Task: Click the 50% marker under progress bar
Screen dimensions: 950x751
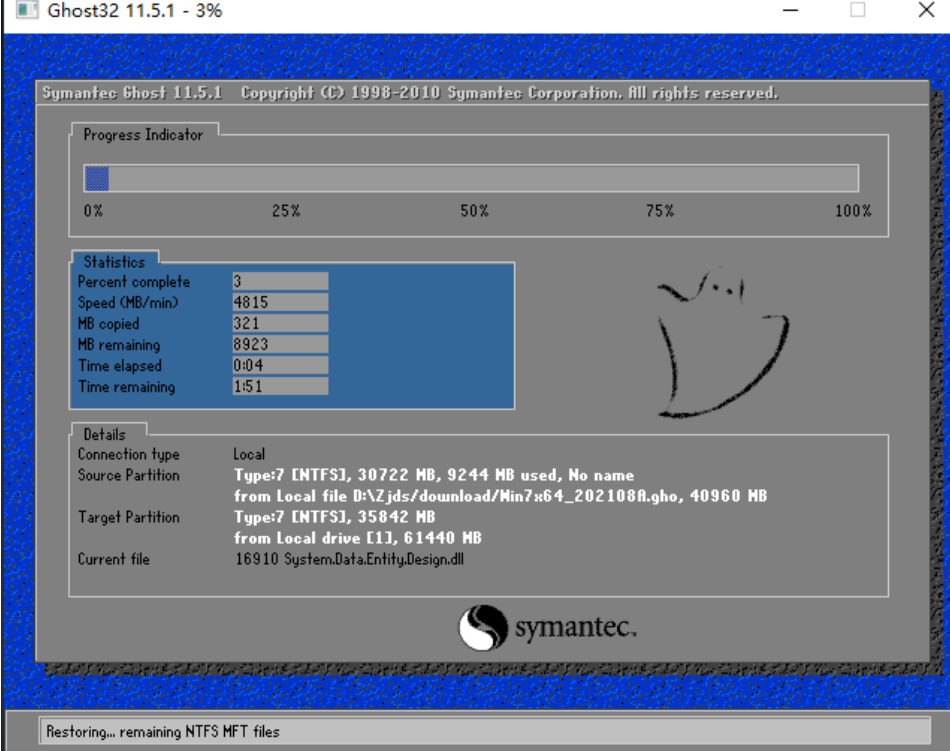Action: 474,211
